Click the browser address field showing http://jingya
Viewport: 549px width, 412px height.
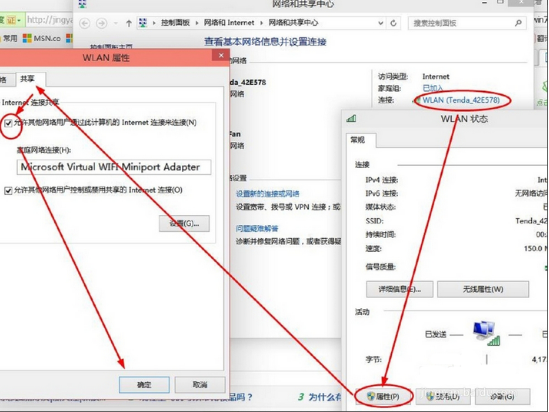pos(50,20)
